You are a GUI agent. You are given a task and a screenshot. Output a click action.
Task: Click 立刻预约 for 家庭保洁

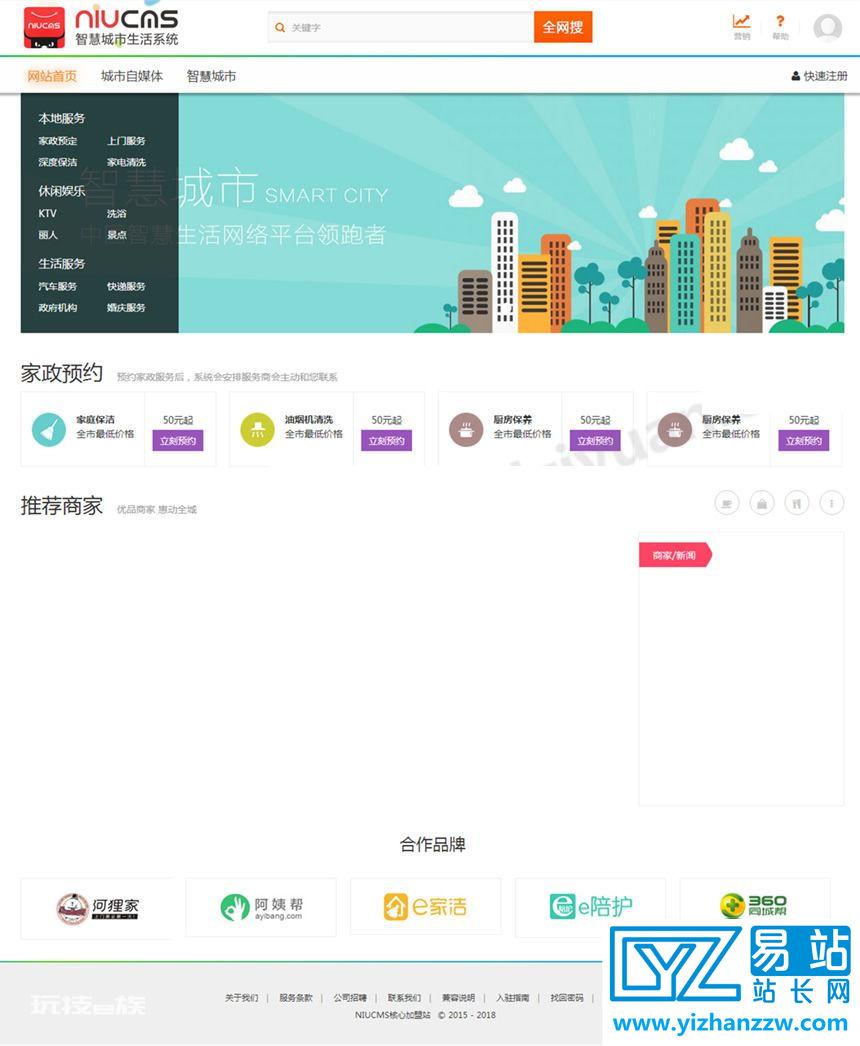coord(178,440)
